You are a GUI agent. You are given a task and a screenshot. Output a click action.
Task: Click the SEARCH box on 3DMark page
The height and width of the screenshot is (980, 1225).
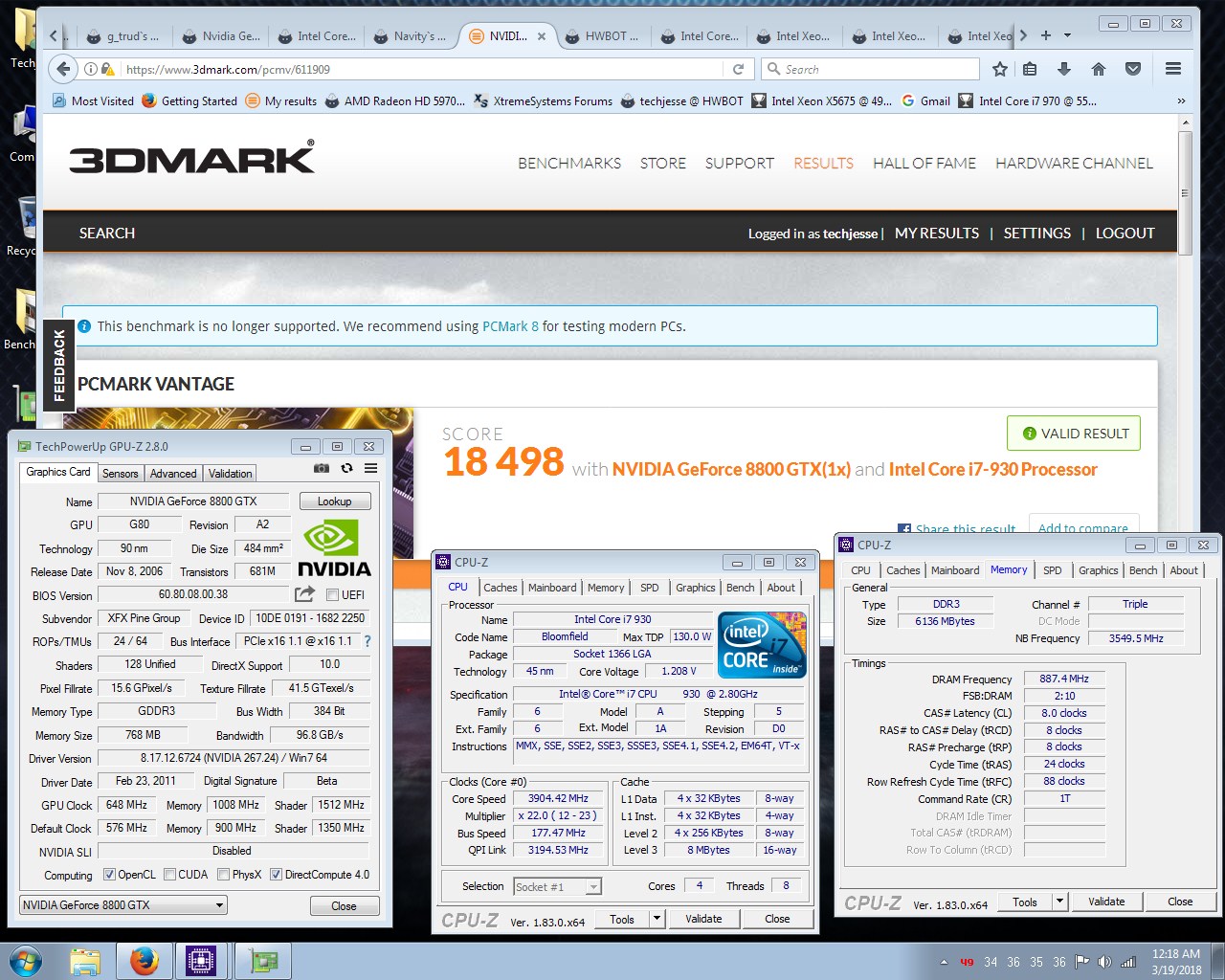107,234
